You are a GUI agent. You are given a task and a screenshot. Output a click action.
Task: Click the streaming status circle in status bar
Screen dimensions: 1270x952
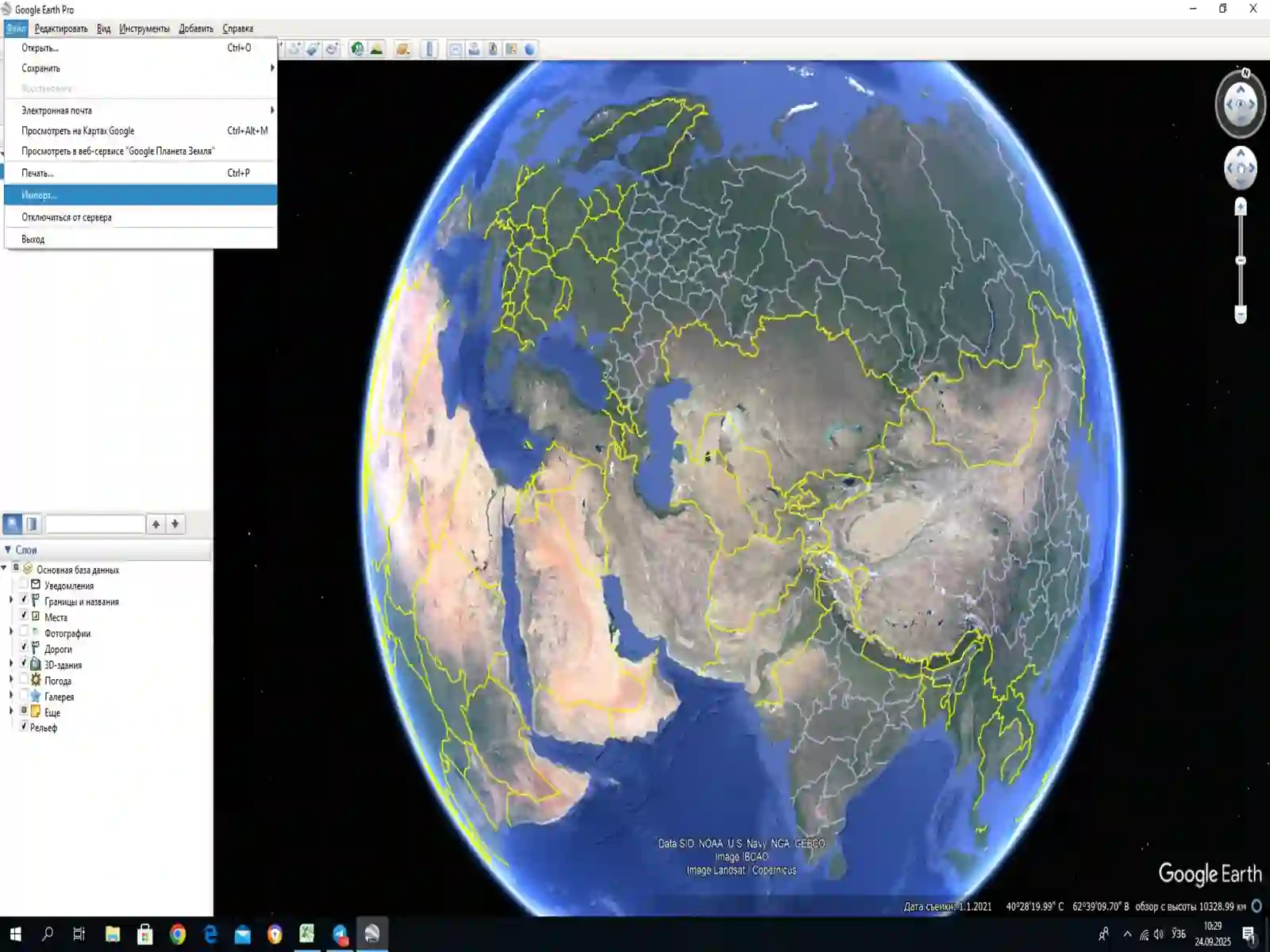tap(1257, 906)
